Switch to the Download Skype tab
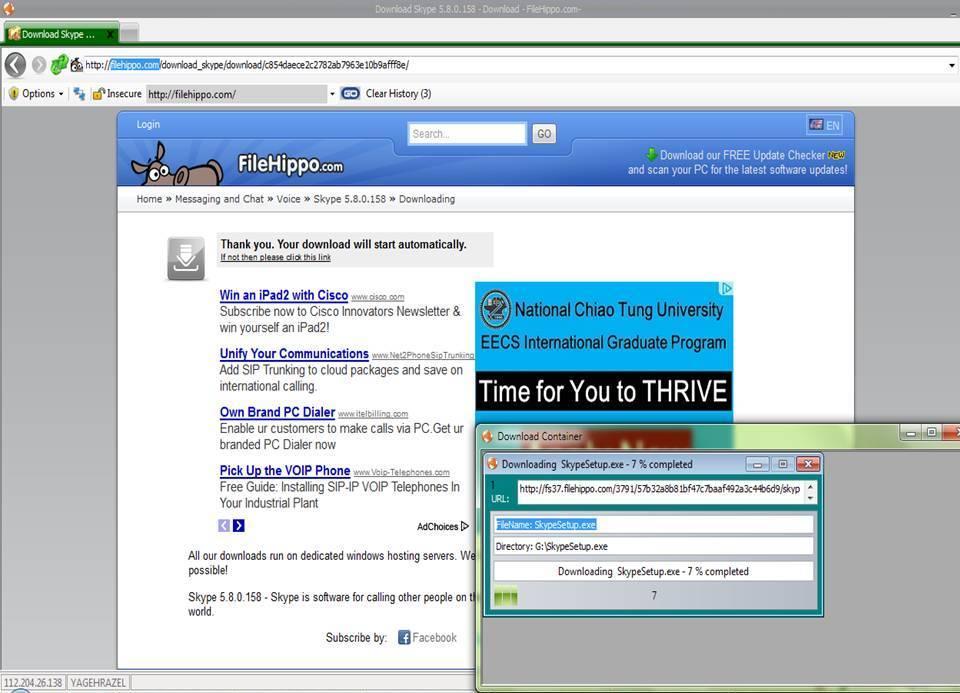960x693 pixels. pos(60,34)
